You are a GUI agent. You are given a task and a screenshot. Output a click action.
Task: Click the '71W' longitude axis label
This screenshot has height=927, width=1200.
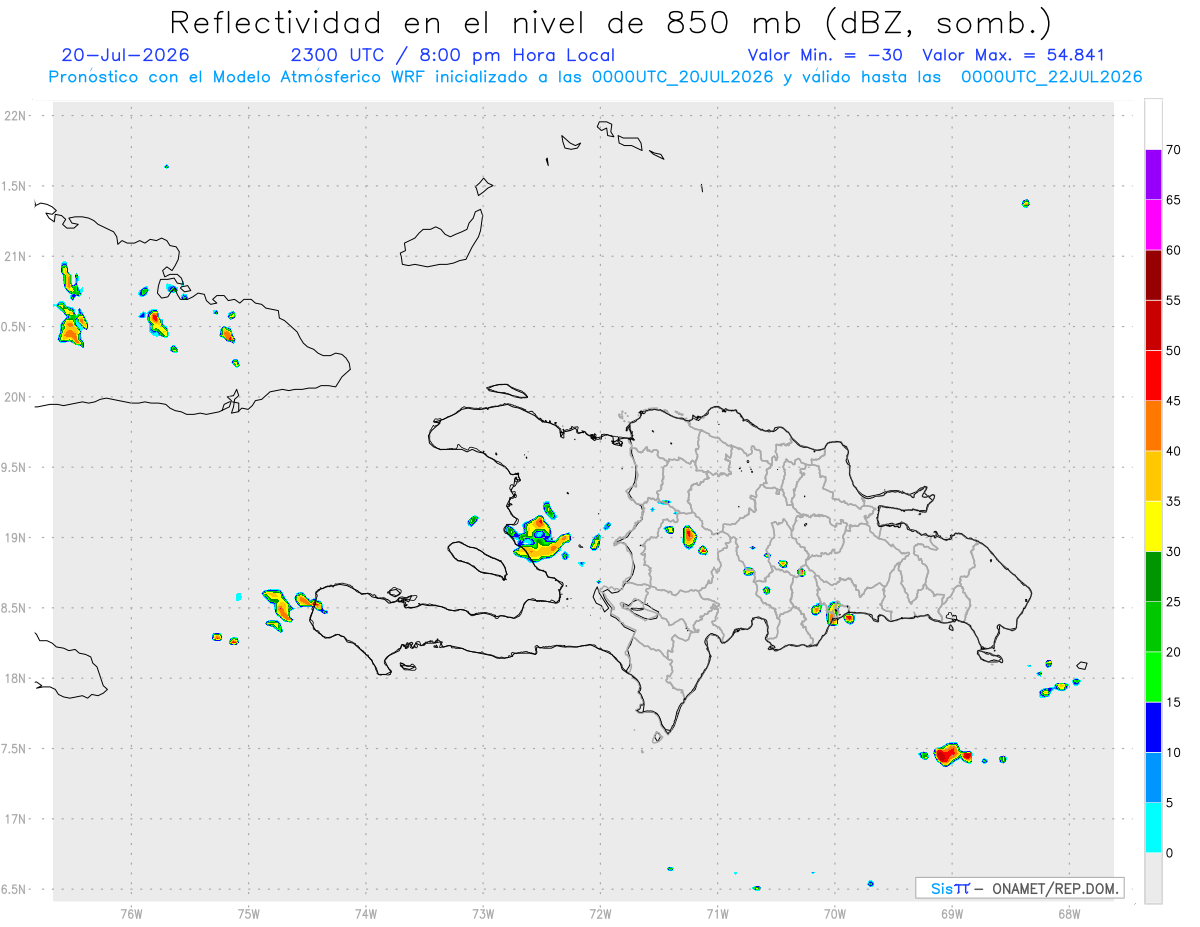717,913
